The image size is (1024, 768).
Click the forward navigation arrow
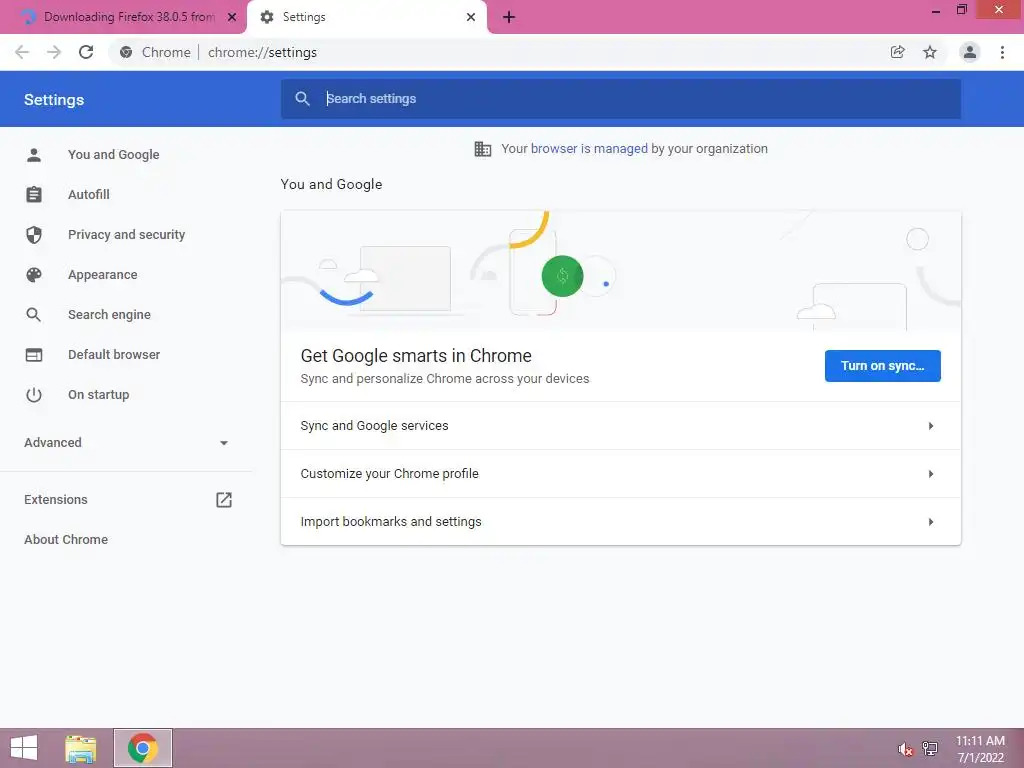tap(54, 52)
